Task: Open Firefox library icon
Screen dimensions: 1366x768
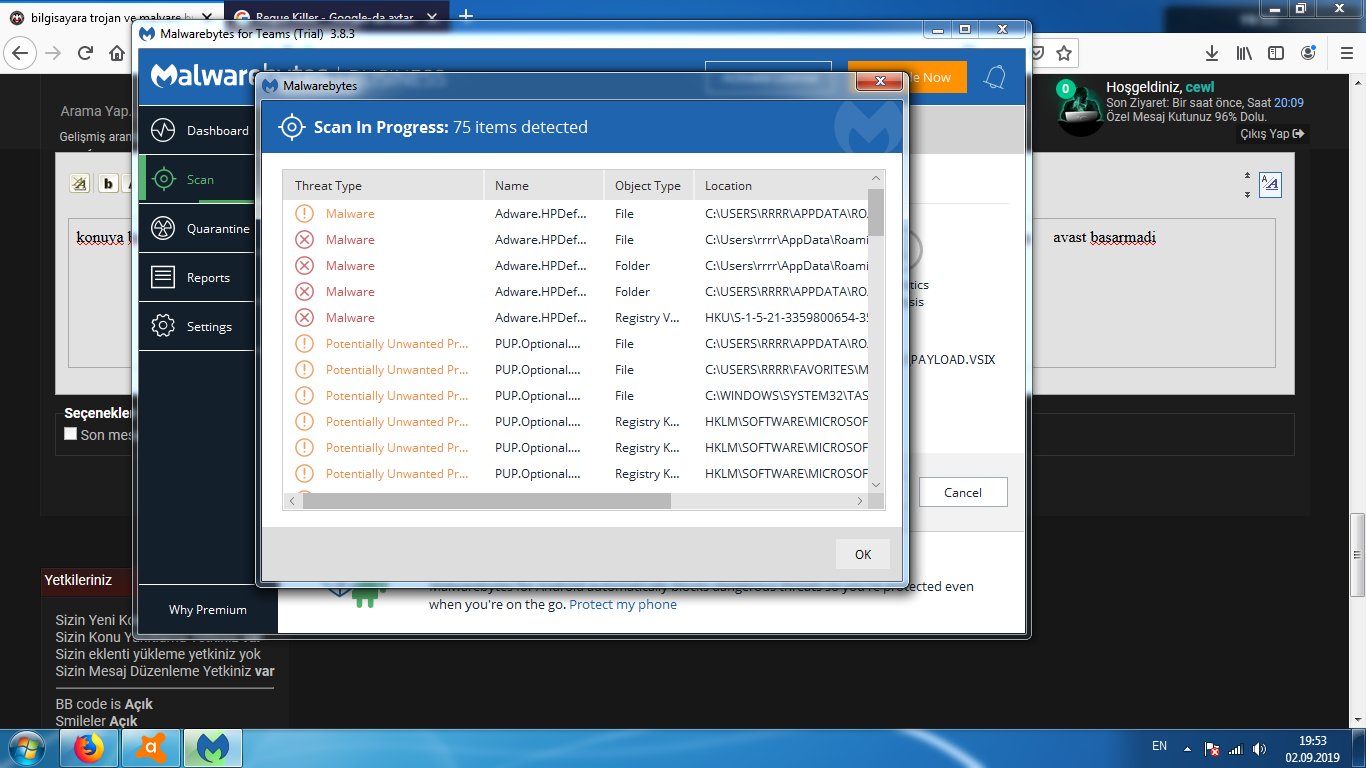Action: click(1244, 53)
